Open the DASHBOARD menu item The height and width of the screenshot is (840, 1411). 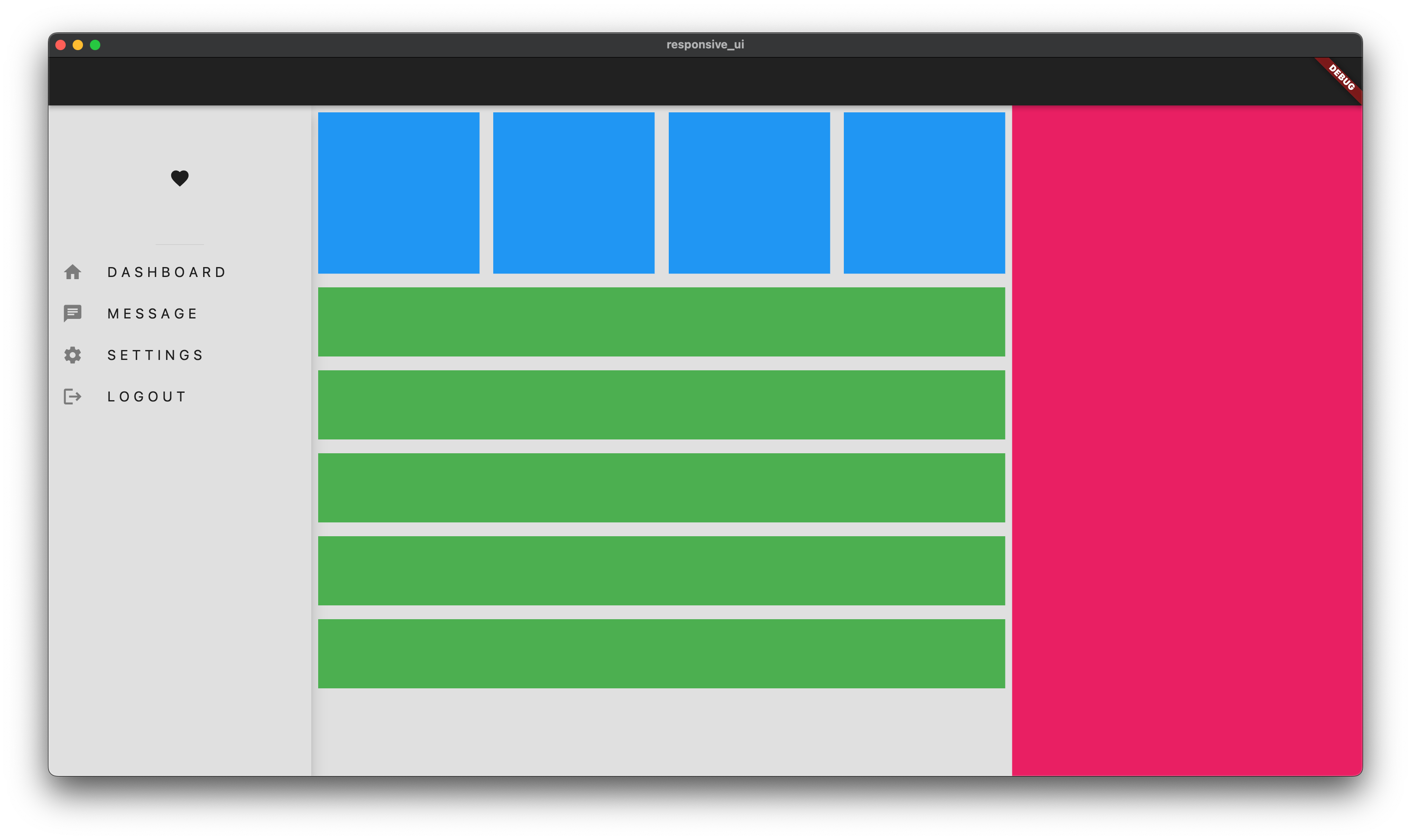pos(179,272)
